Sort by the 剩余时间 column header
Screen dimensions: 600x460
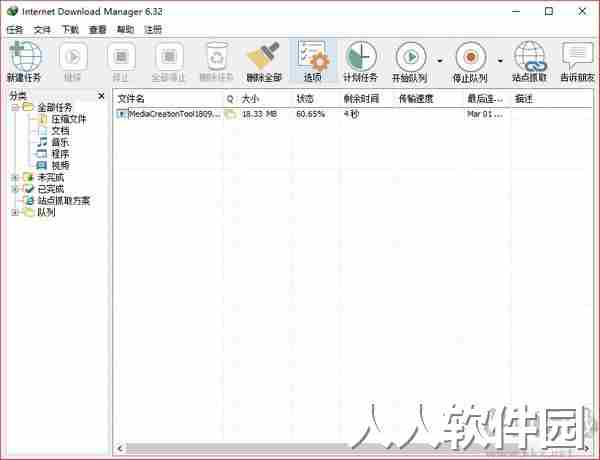click(368, 99)
